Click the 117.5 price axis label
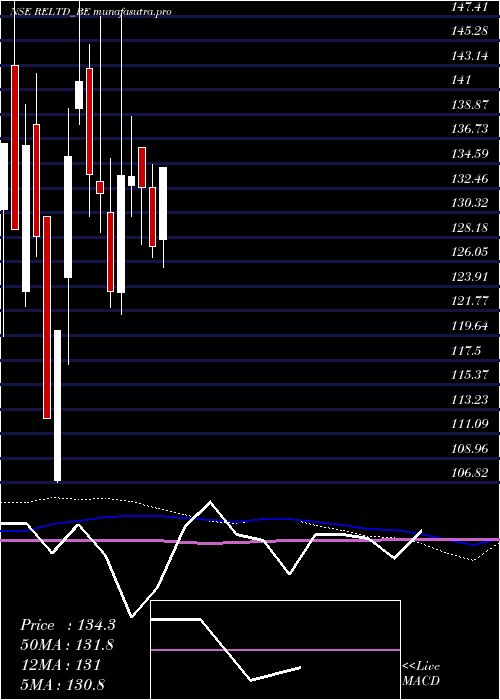Viewport: 500px width, 700px height. coord(464,351)
